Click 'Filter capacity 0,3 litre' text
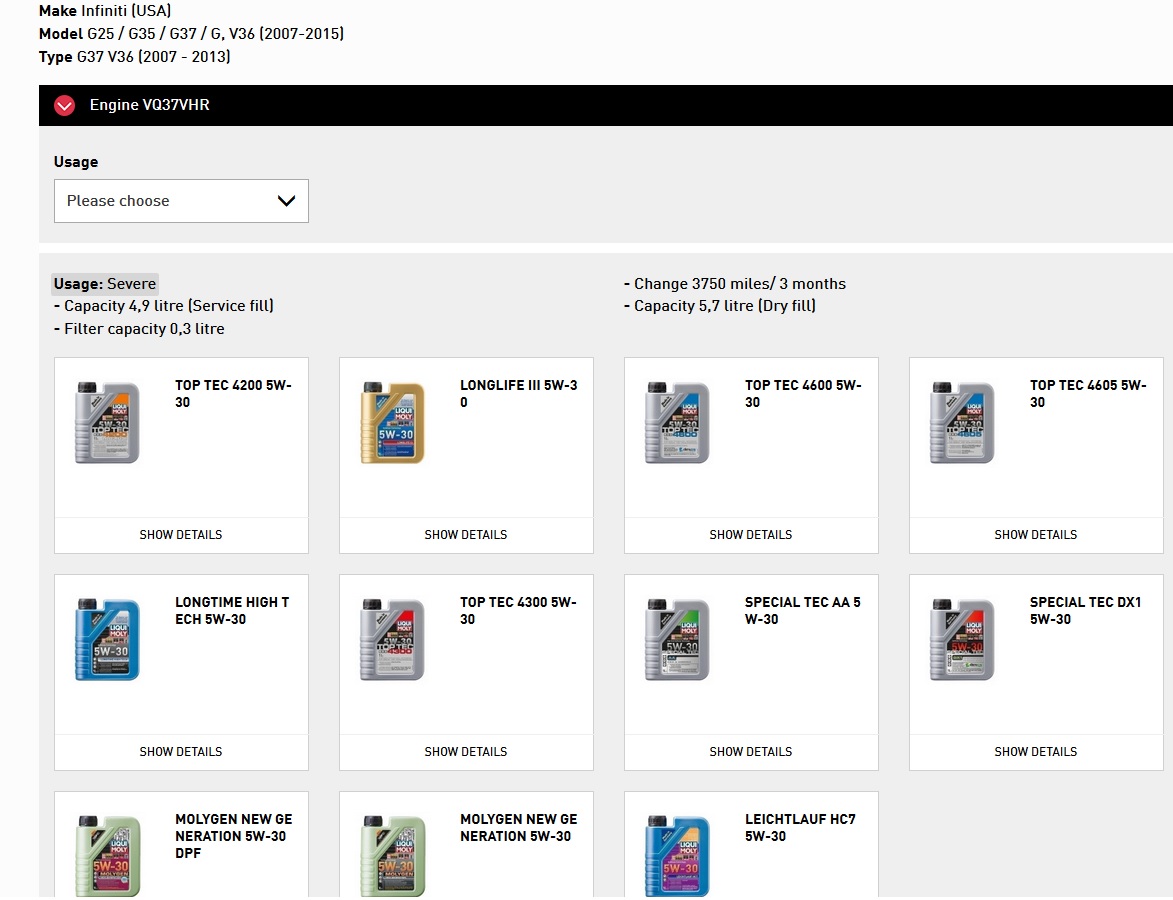The image size is (1173, 900). click(144, 329)
